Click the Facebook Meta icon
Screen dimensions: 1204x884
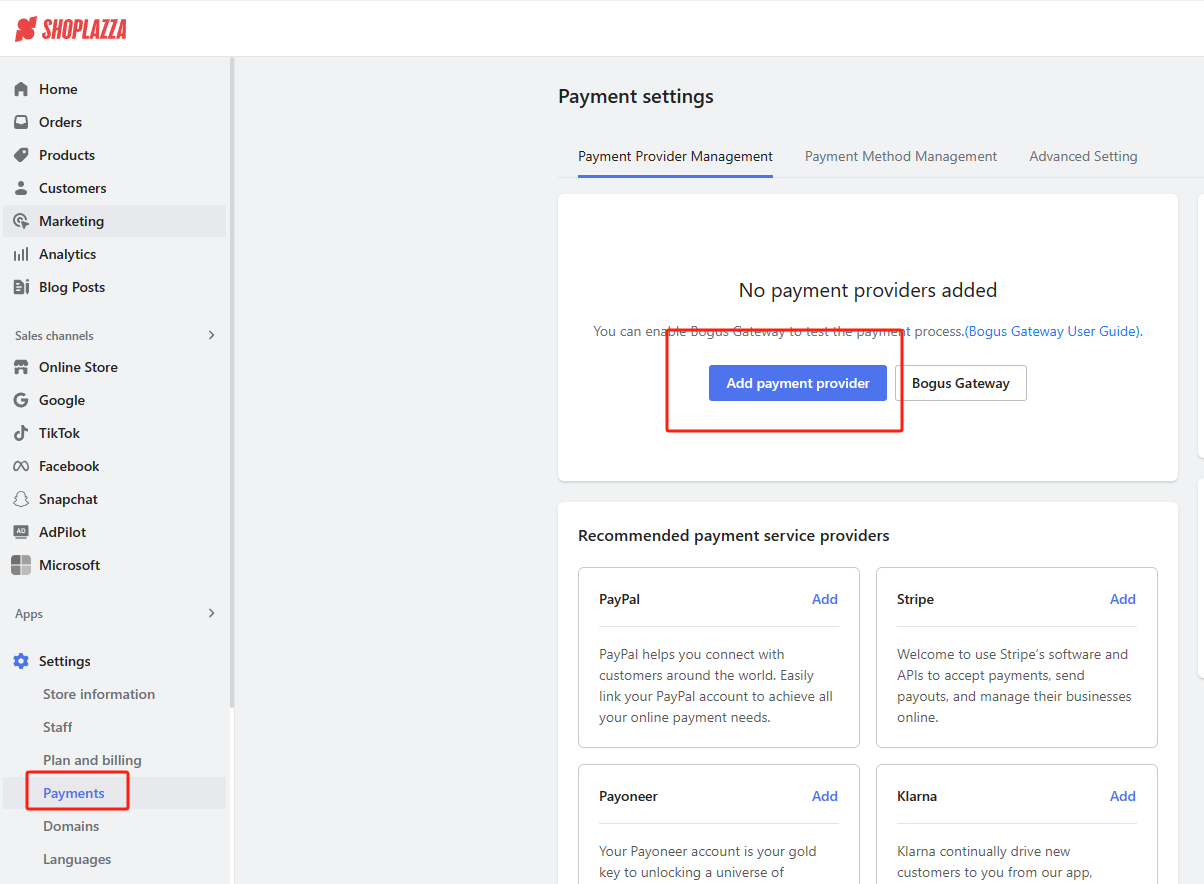(x=21, y=466)
